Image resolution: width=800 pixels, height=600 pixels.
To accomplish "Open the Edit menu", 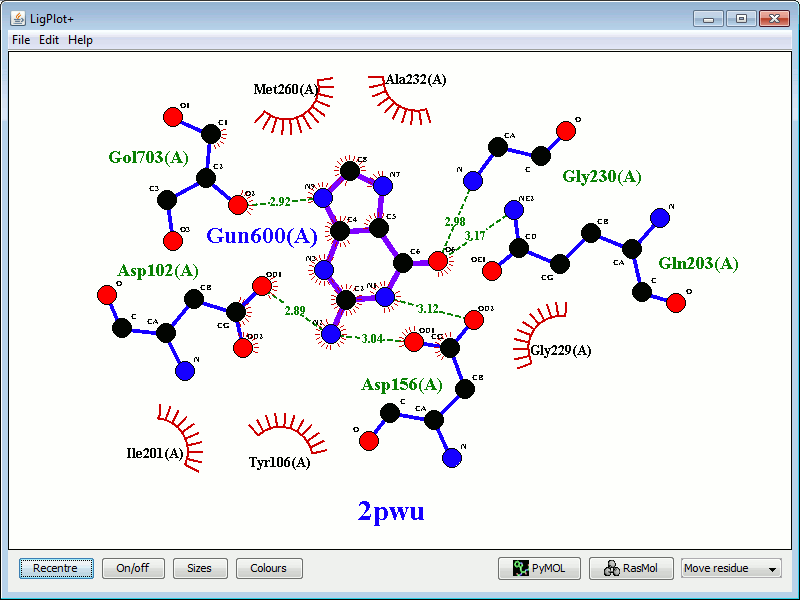I will pos(49,40).
